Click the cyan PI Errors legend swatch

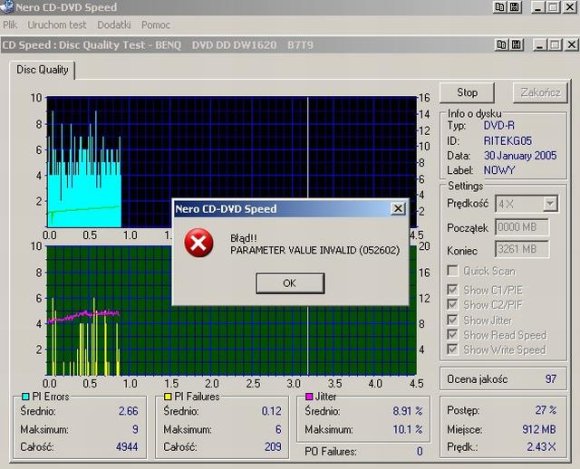(x=26, y=397)
